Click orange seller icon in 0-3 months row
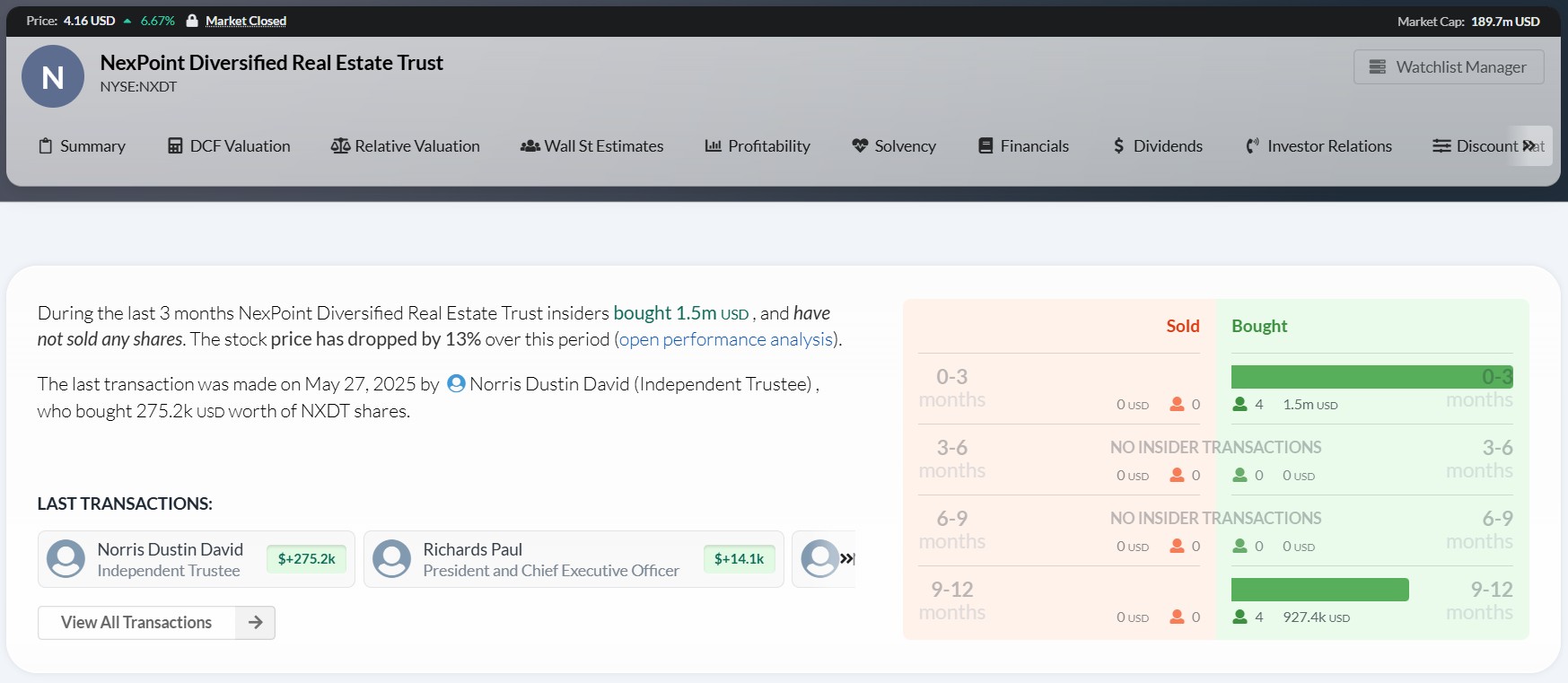1568x683 pixels. click(x=1177, y=404)
